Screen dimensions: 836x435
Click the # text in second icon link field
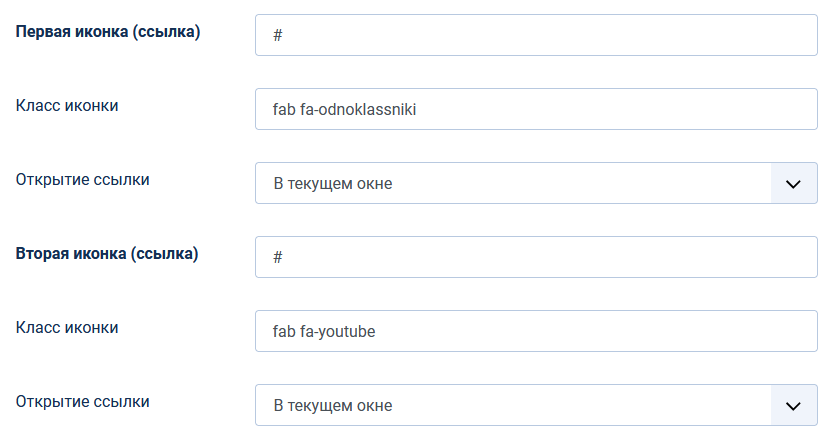279,257
